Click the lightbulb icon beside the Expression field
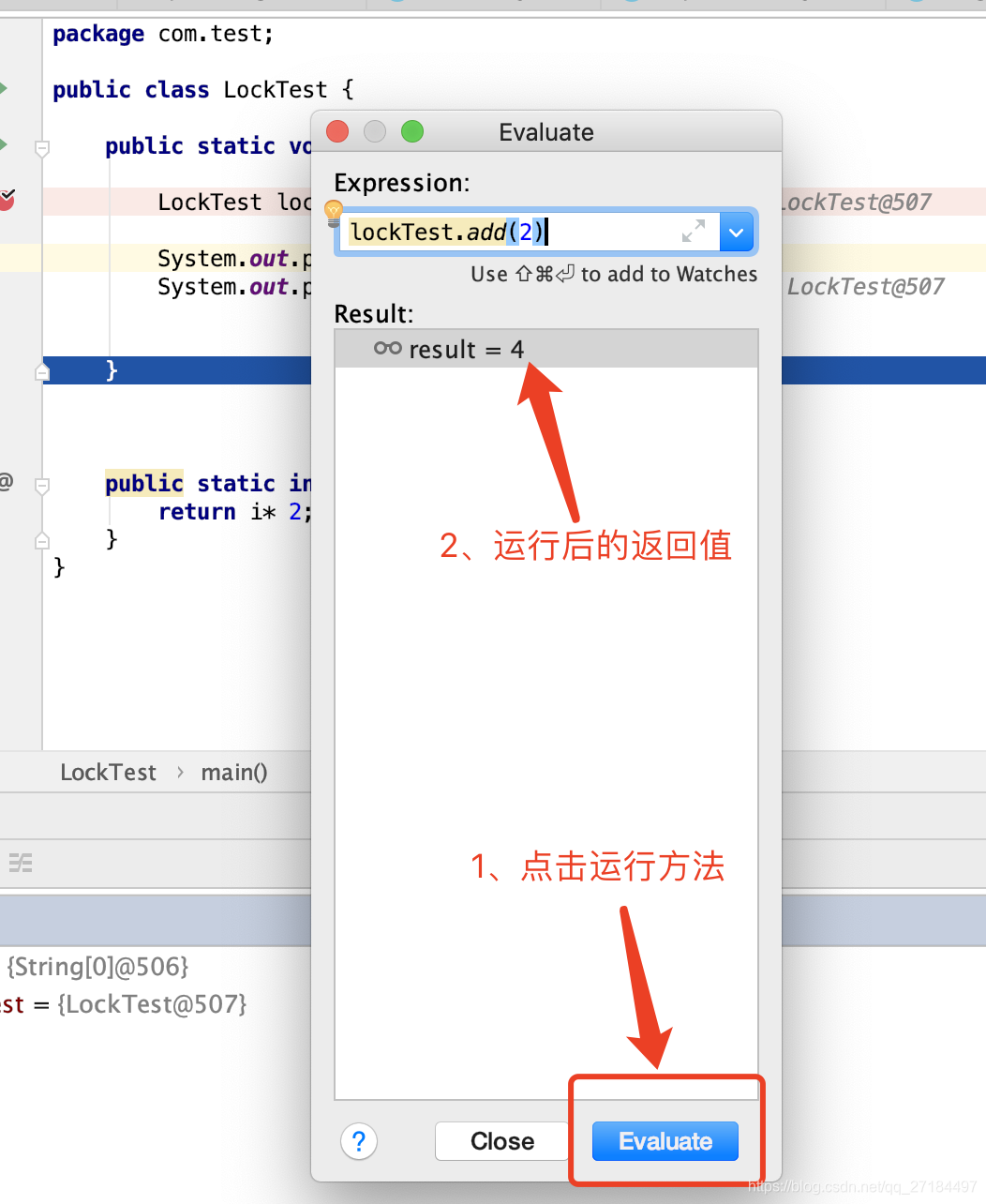 coord(333,214)
